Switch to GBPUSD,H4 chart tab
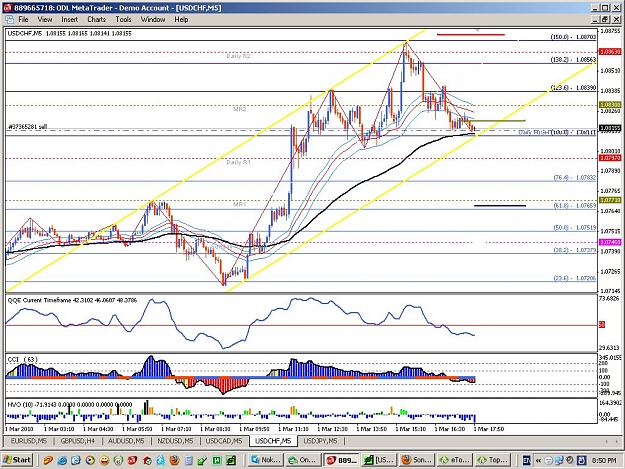 point(77,441)
